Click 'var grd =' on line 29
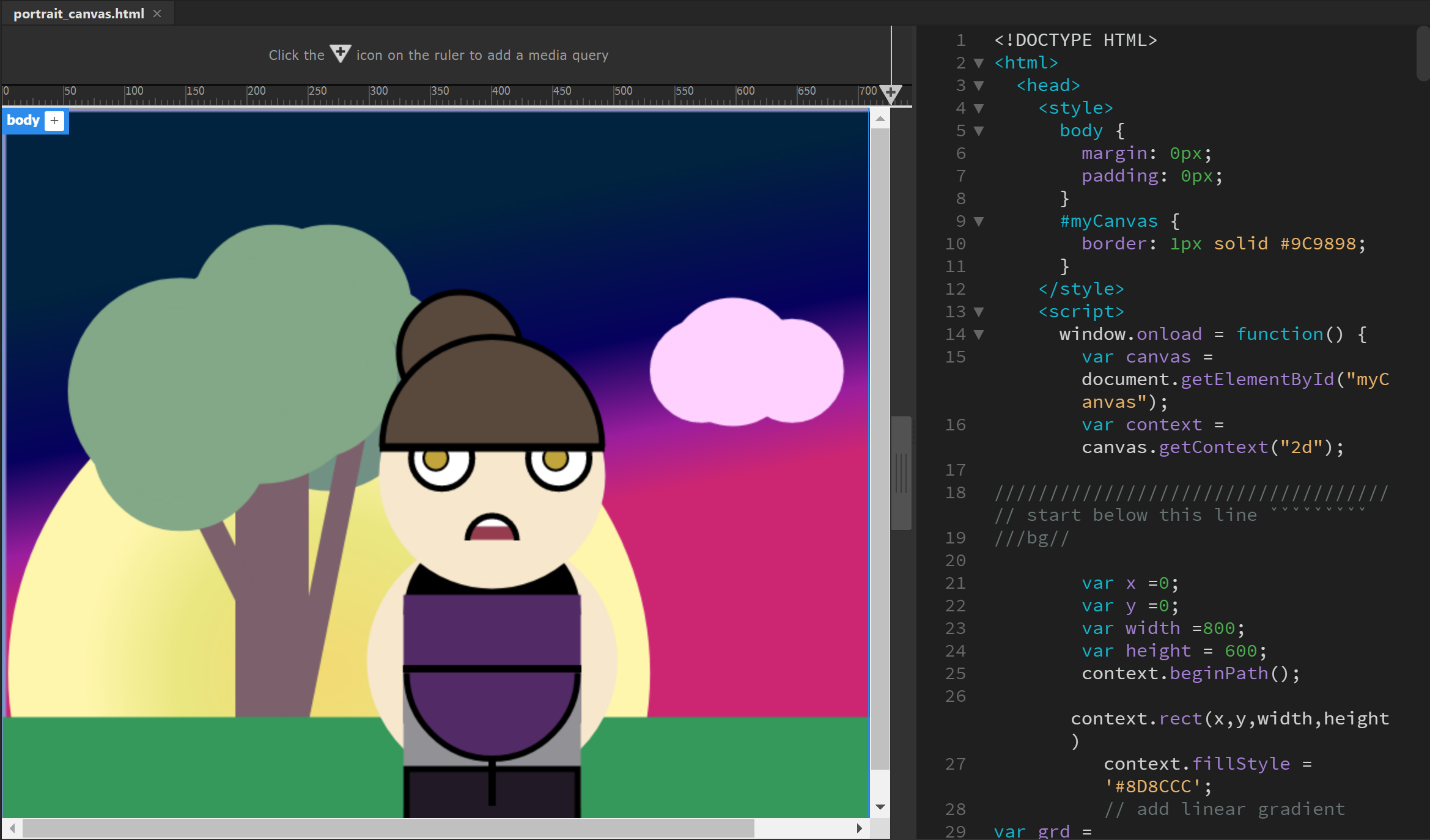Screen dimensions: 1430x840 click(1042, 831)
